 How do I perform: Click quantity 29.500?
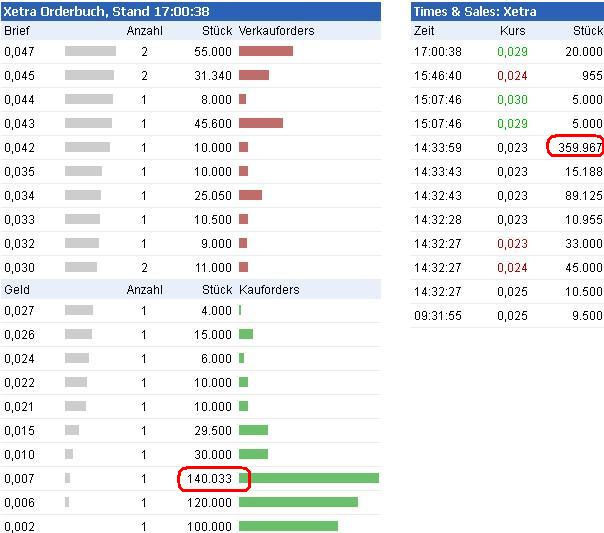(x=213, y=430)
